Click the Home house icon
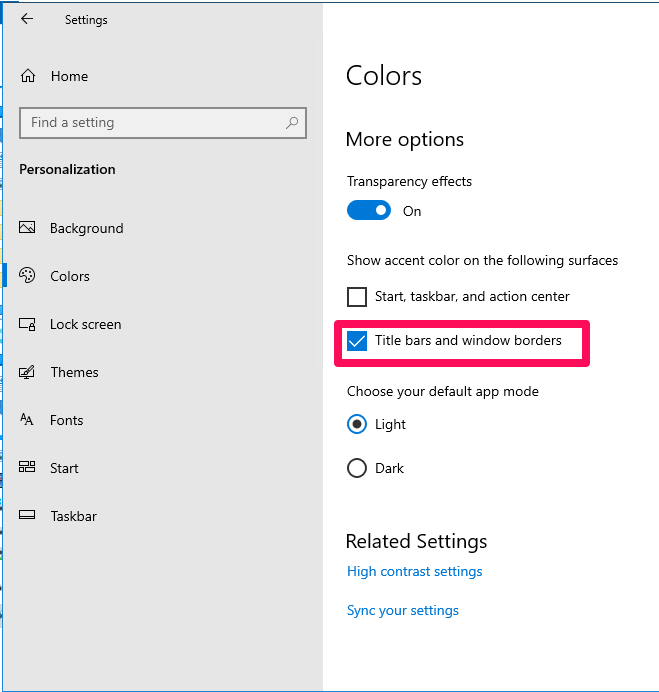Viewport: 659px width, 692px height. [28, 76]
